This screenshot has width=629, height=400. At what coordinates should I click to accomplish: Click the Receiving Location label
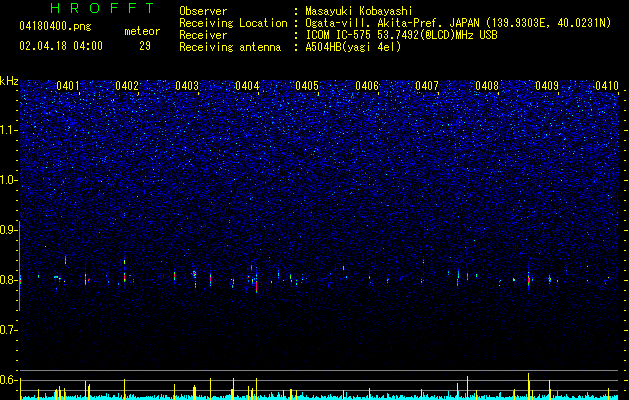233,23
